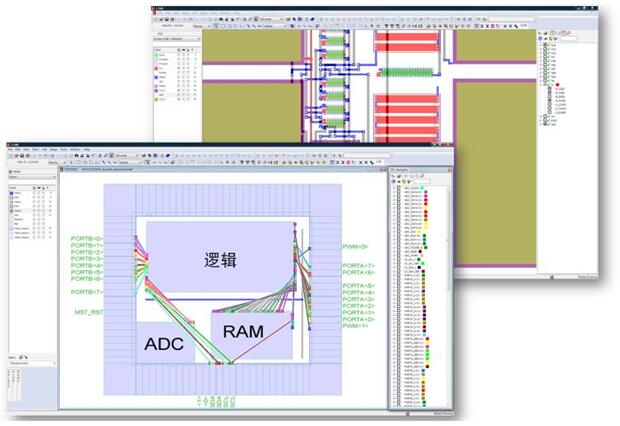
Task: Expand first net entry in navigator list
Action: click(394, 188)
